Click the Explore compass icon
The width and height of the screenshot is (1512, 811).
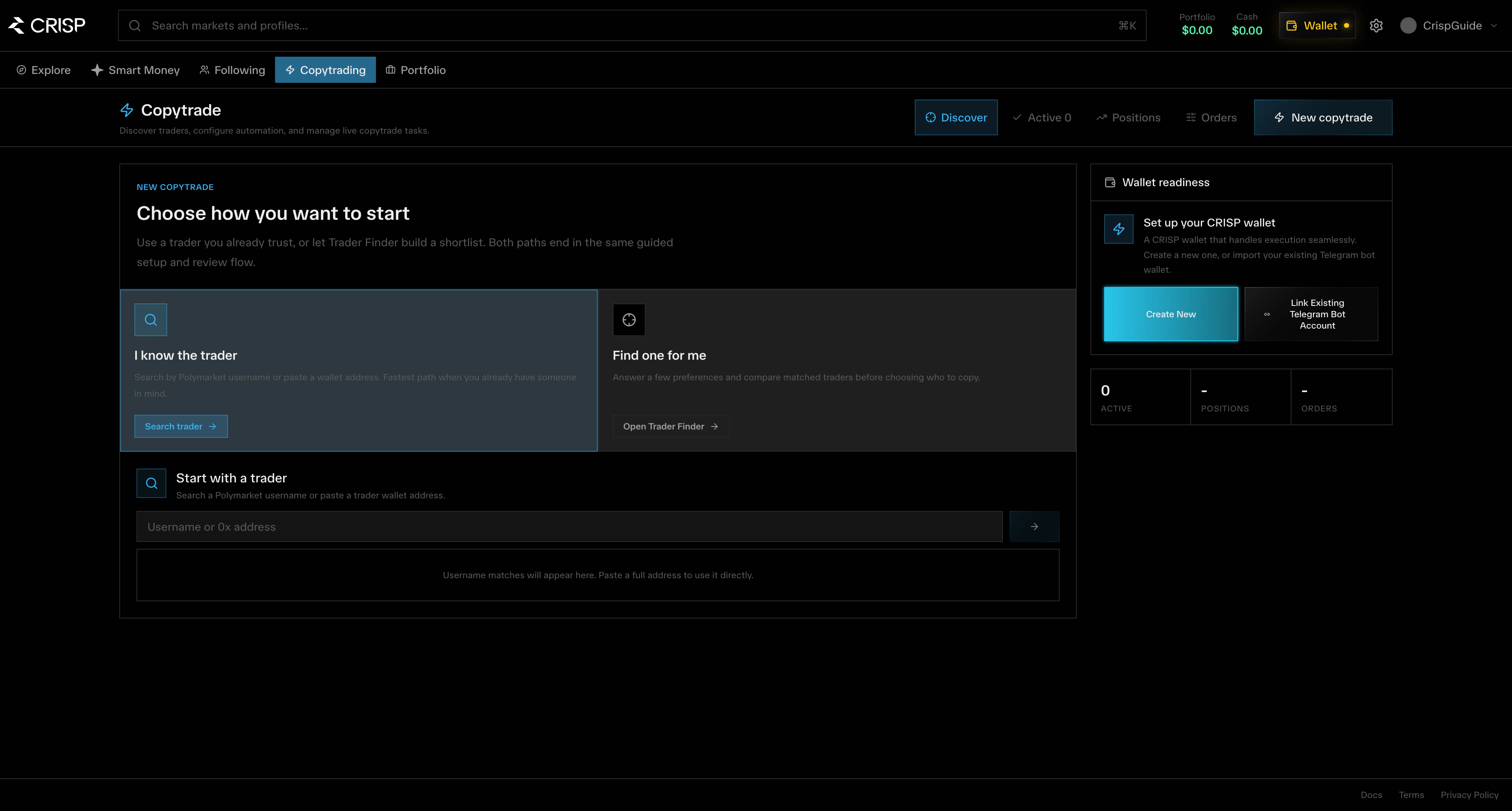pos(21,70)
